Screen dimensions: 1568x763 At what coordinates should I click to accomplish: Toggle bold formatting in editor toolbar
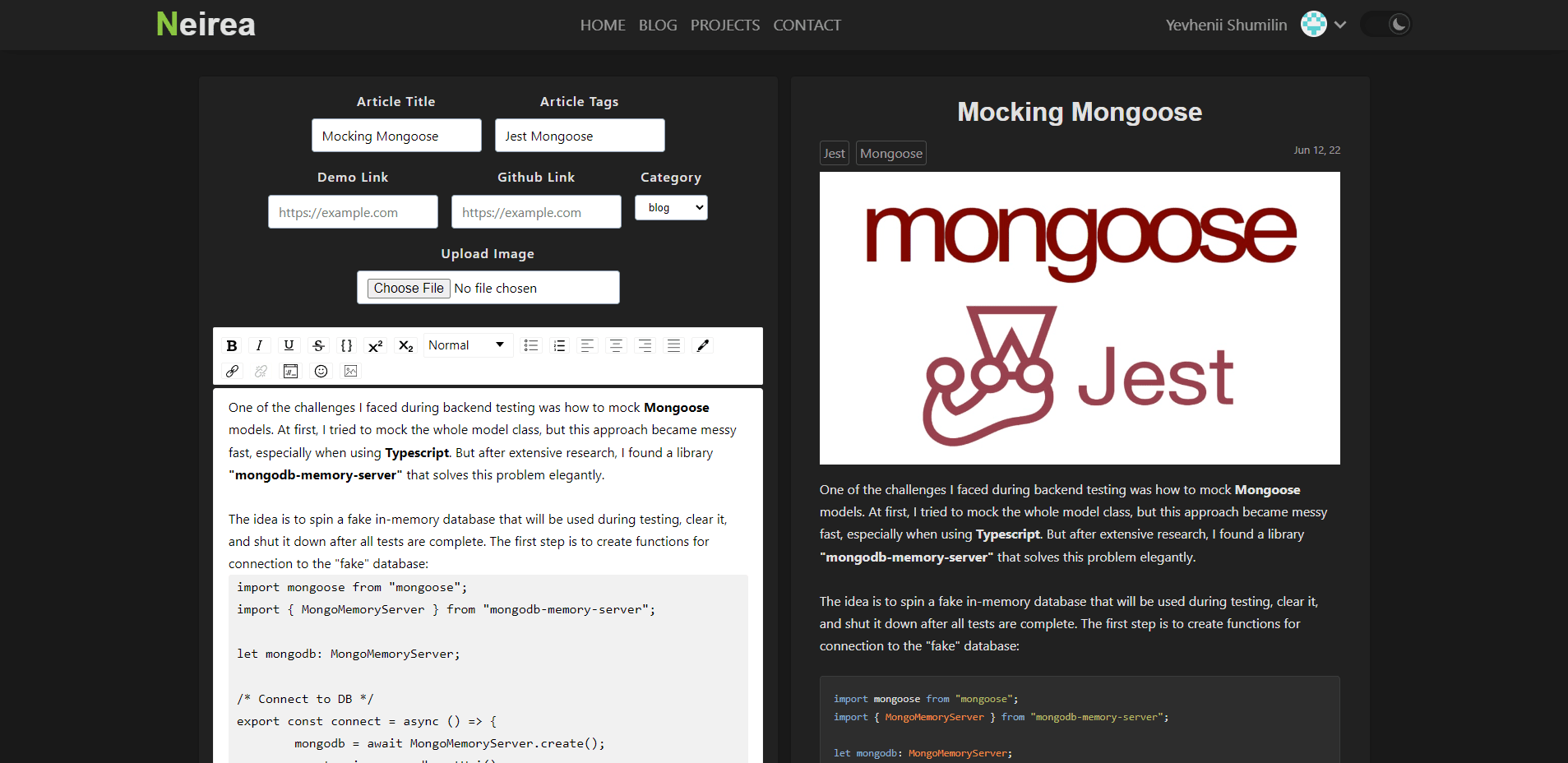[232, 345]
